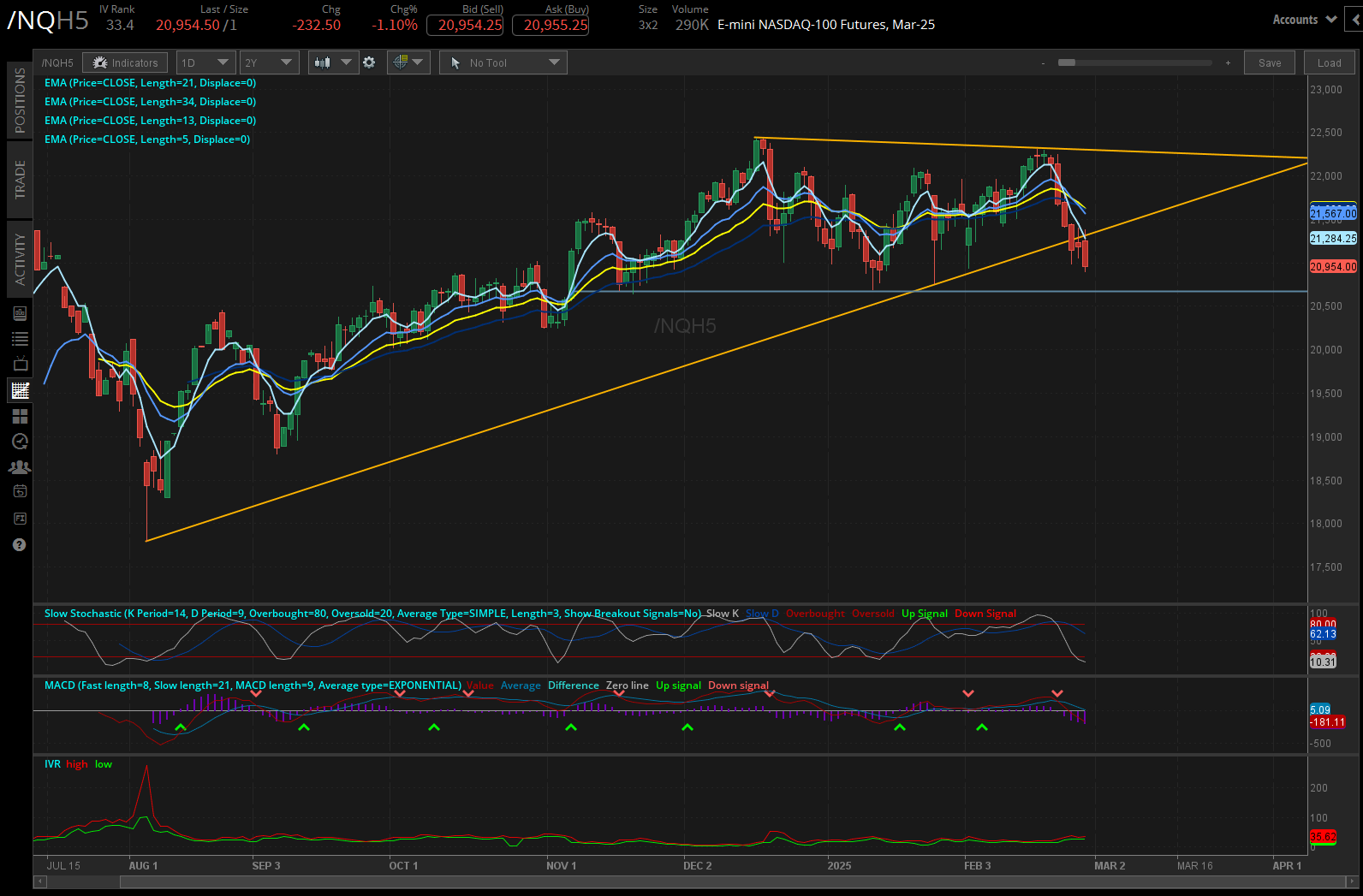
Task: Click the 21,567.00 blue price label
Action: (x=1333, y=213)
